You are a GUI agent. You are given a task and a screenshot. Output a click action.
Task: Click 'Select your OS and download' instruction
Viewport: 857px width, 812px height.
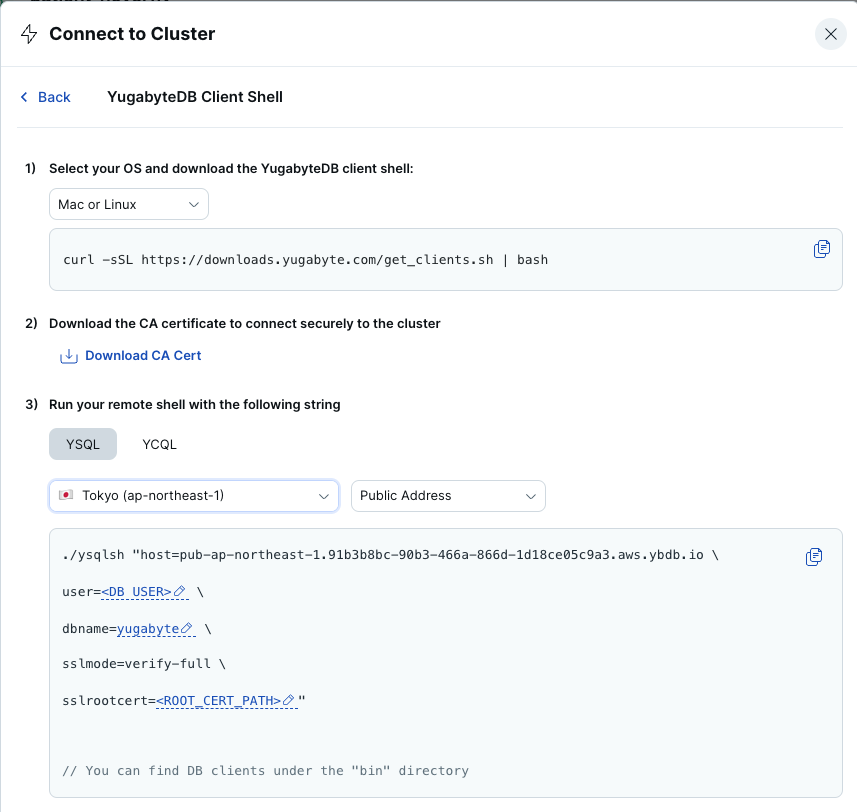pyautogui.click(x=231, y=168)
